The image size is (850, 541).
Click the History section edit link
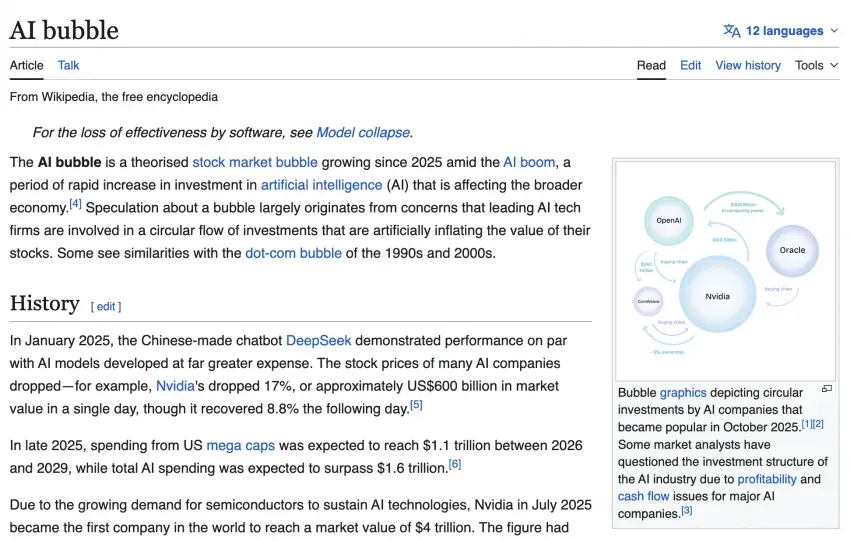pyautogui.click(x=106, y=306)
